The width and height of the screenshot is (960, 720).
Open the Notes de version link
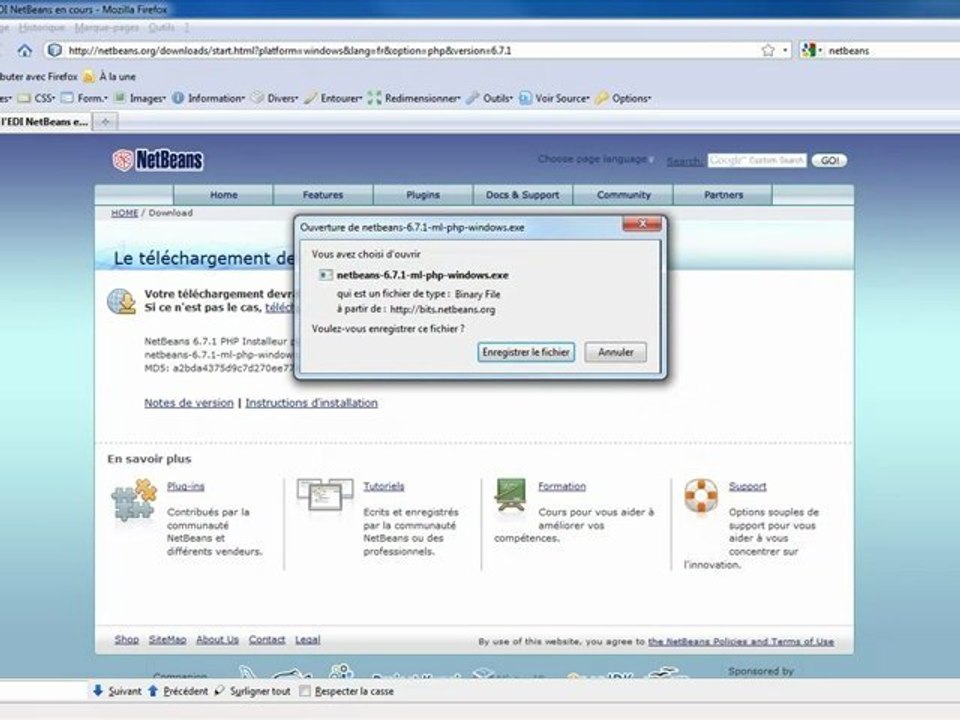189,403
